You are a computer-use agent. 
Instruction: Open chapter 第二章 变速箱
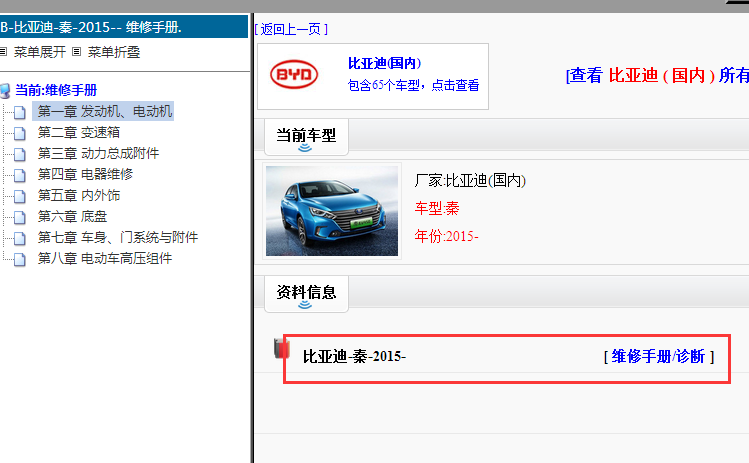(x=79, y=132)
